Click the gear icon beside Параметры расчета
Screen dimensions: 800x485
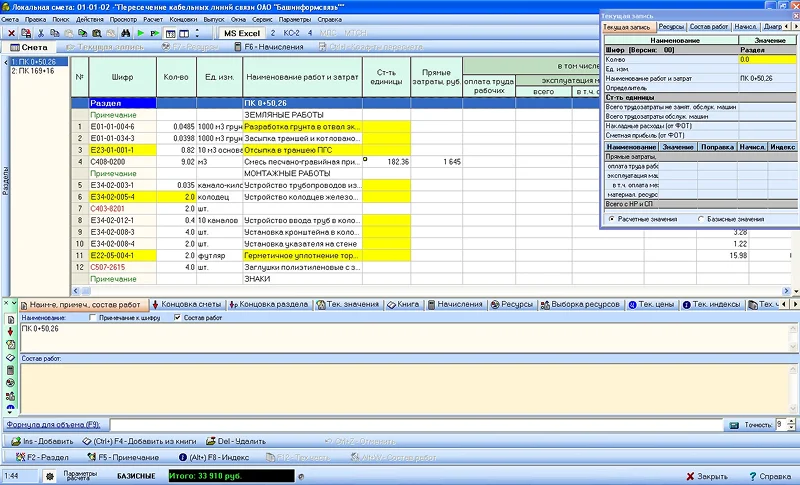(46, 475)
